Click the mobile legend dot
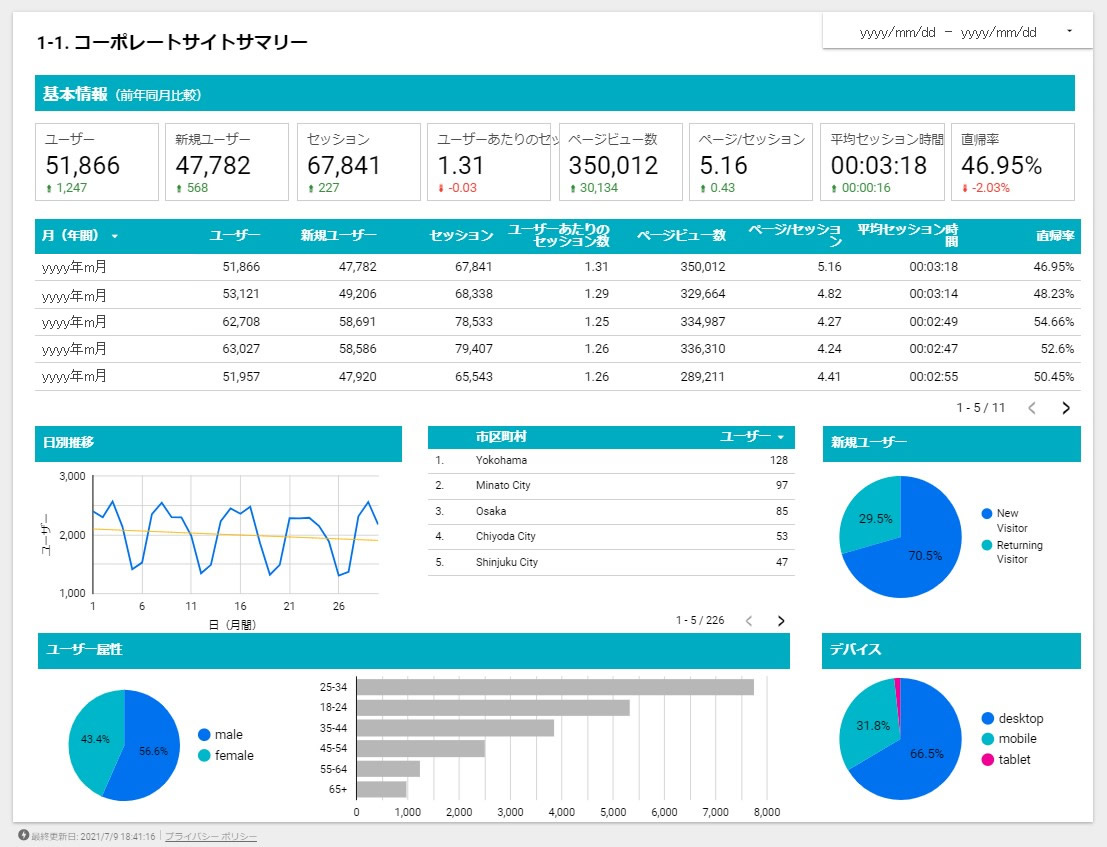The image size is (1107, 847). [x=988, y=739]
